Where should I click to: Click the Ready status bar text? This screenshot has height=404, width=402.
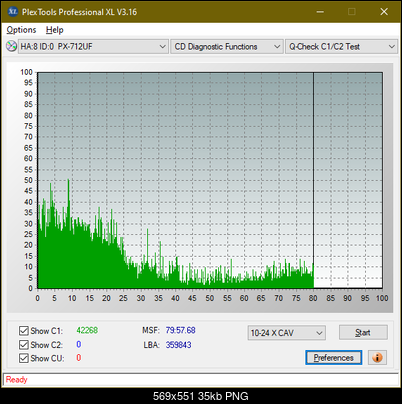(x=16, y=379)
